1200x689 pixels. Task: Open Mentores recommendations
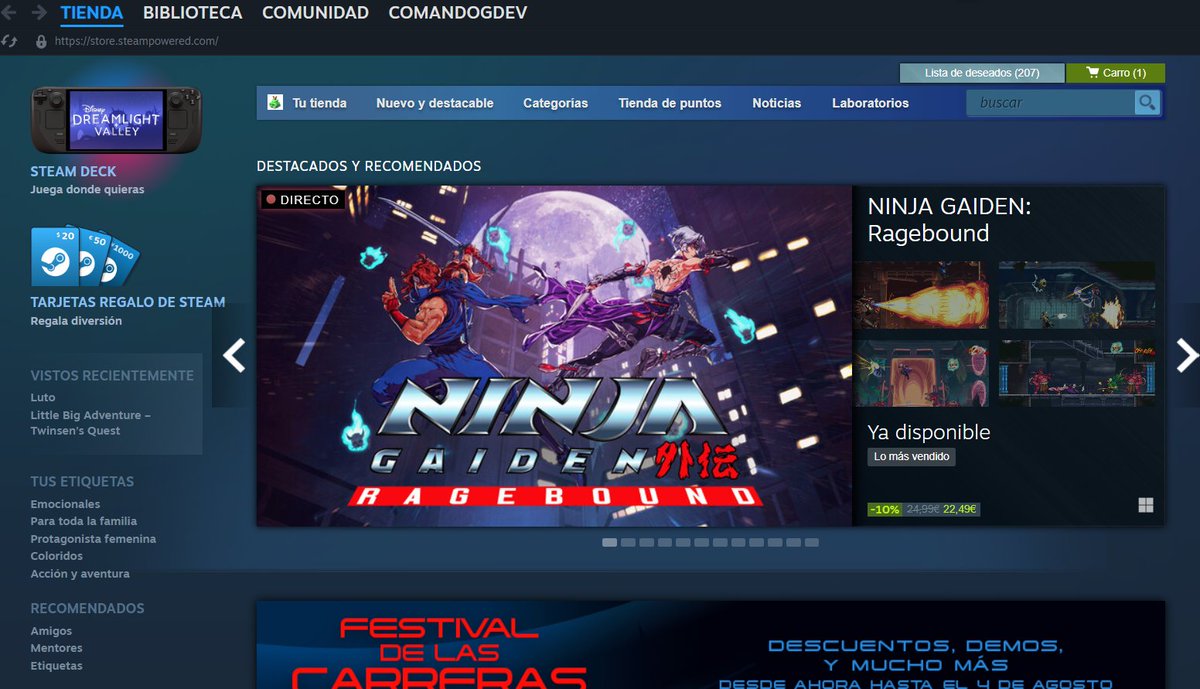56,648
